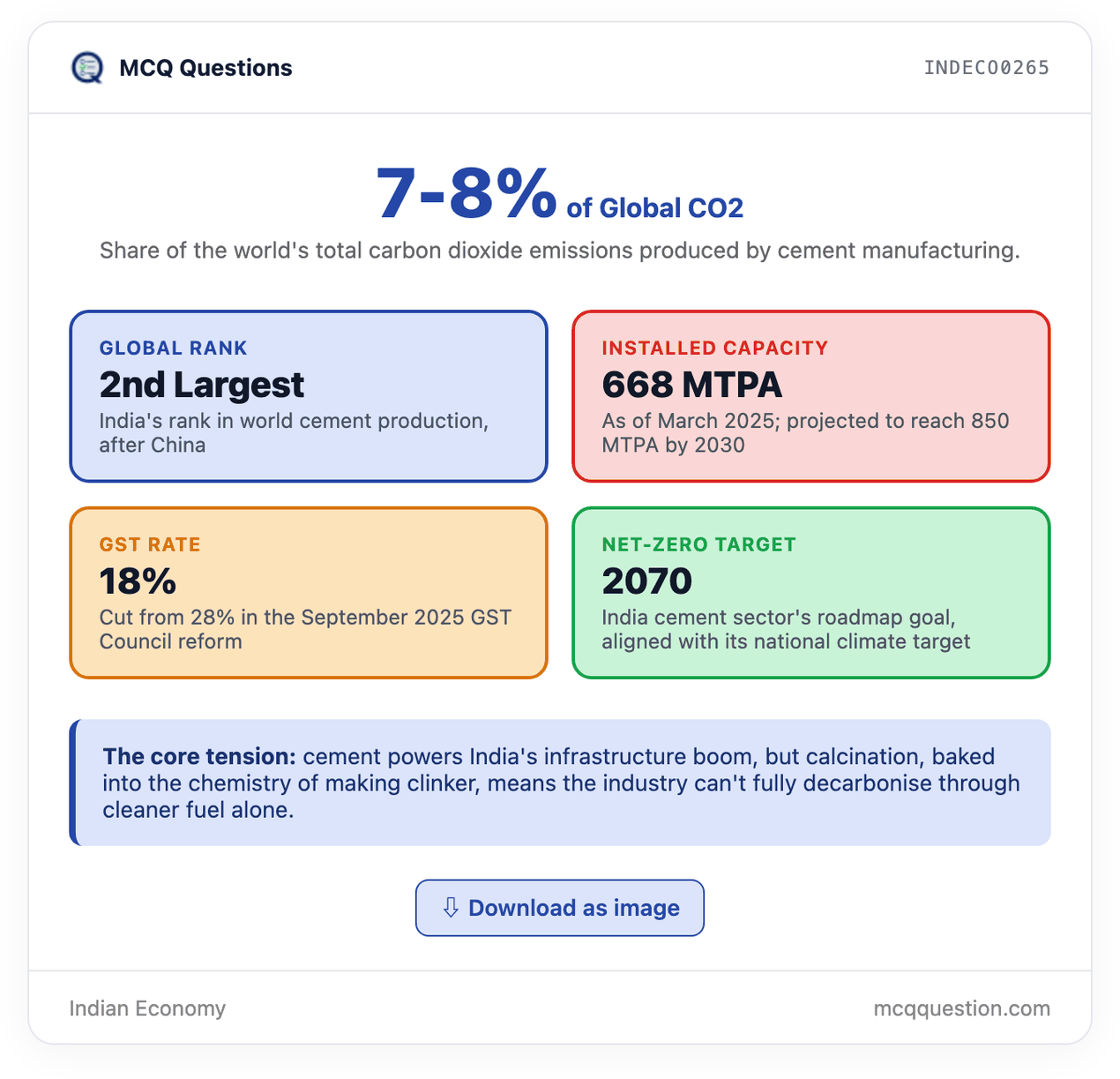Open the MCQ Questions title link
This screenshot has height=1079, width=1120.
coord(205,68)
